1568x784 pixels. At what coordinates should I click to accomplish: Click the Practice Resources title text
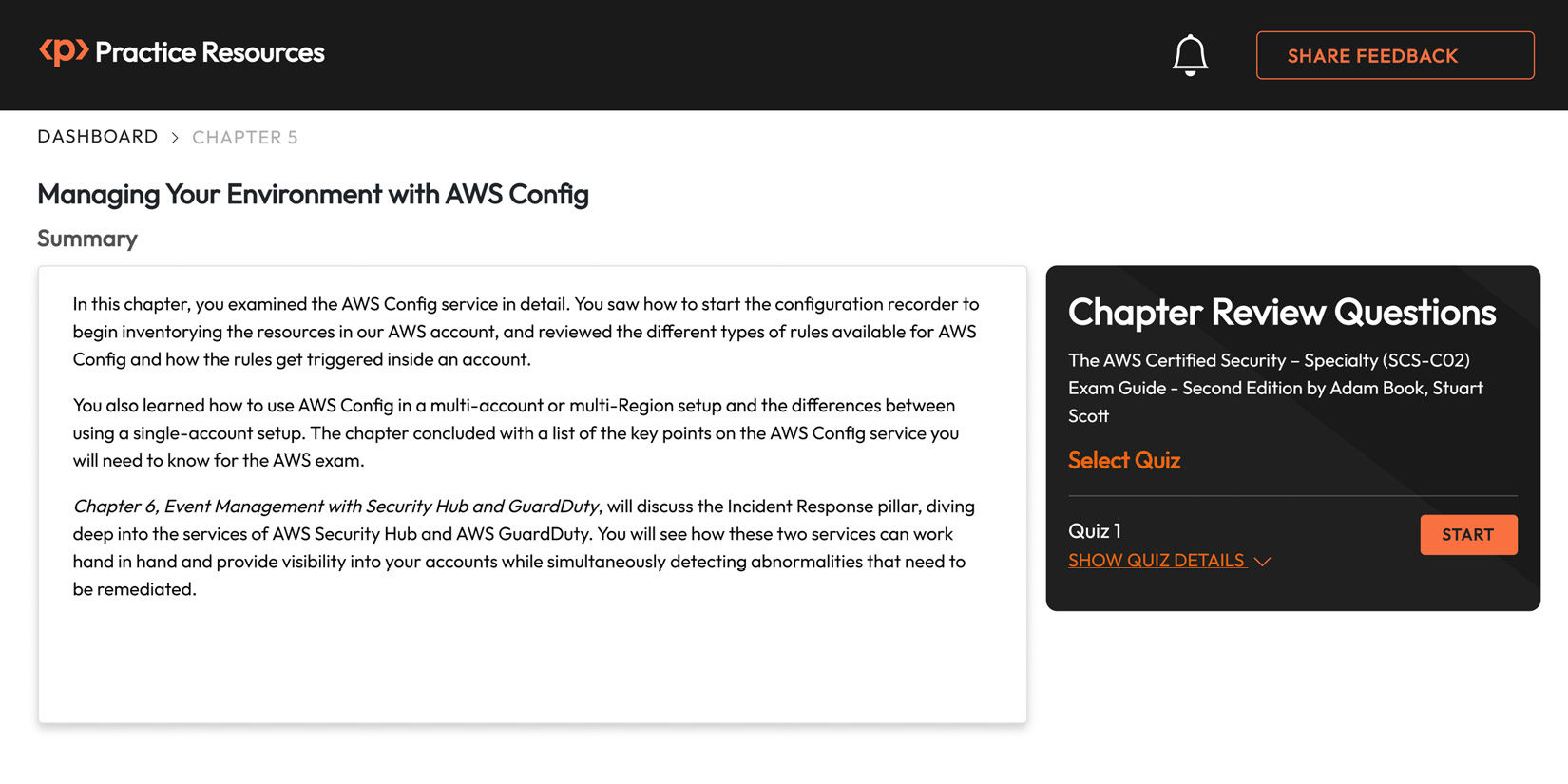click(210, 52)
